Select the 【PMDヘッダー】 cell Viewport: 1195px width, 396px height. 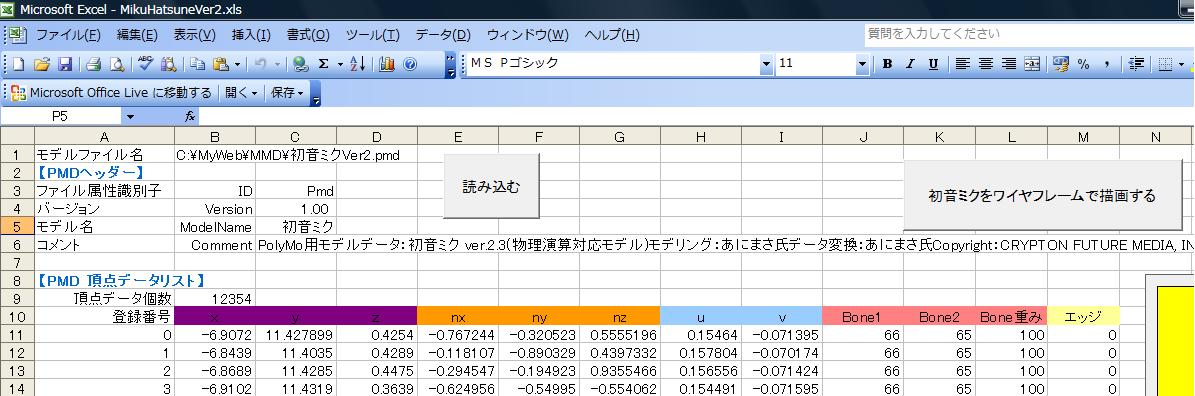104,173
